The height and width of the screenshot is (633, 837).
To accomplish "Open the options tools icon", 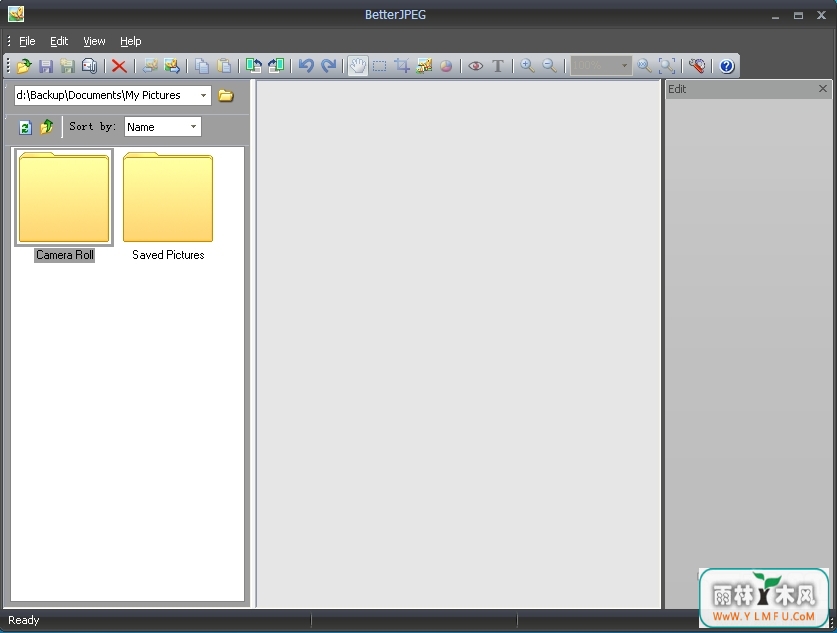I will coord(697,66).
